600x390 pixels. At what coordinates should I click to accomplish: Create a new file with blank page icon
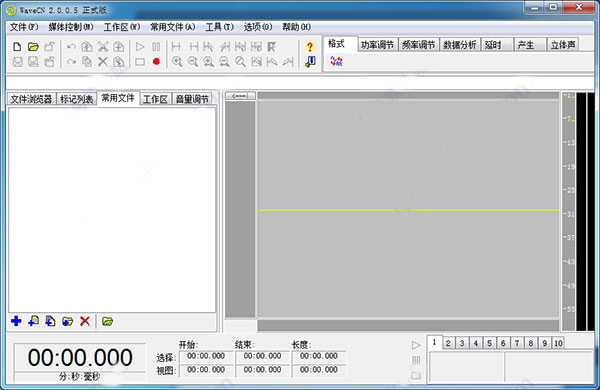tap(17, 47)
